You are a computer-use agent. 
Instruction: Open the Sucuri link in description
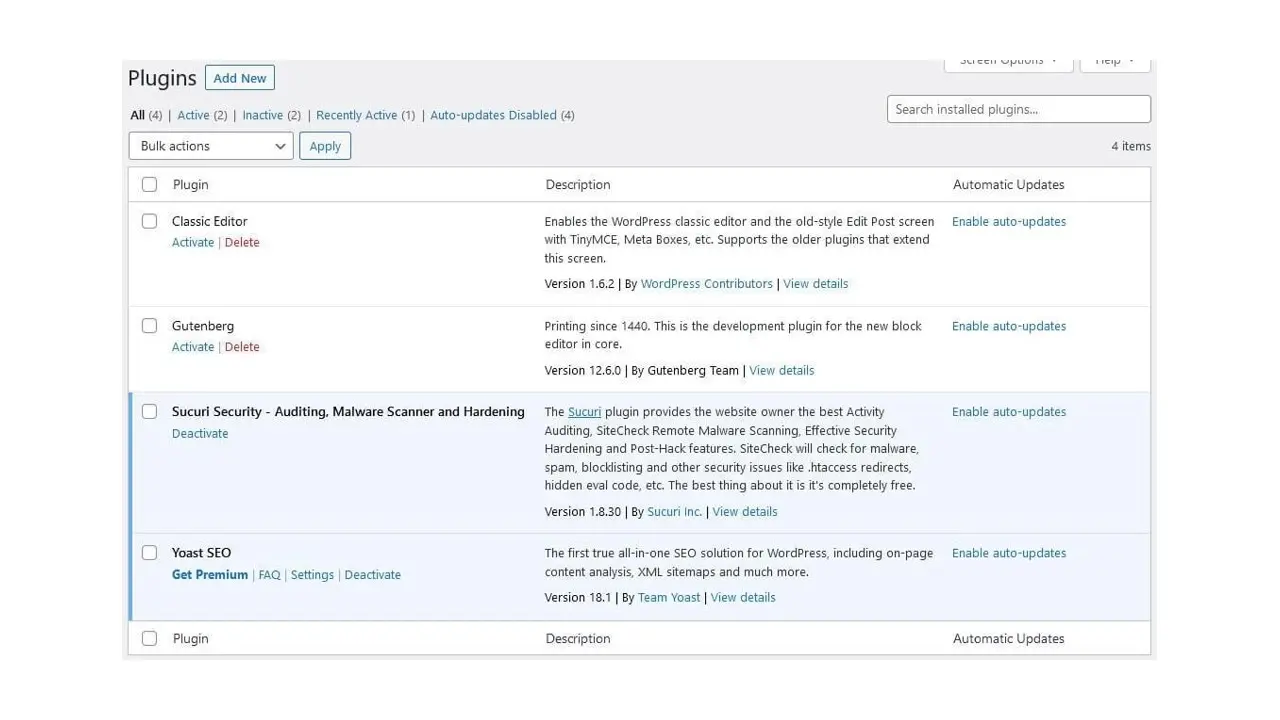(x=585, y=412)
